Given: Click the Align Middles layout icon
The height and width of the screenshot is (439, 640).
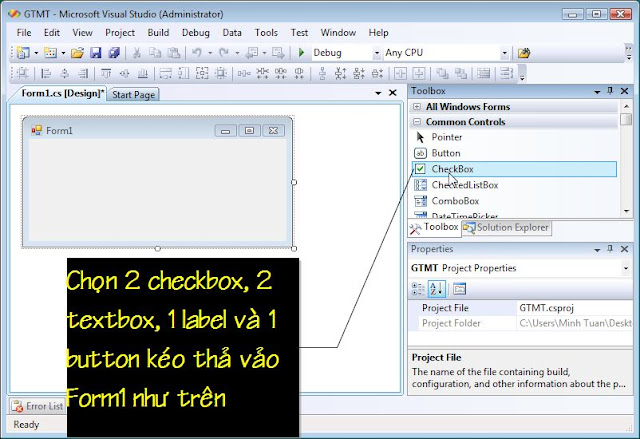Looking at the screenshot, I should coord(124,73).
